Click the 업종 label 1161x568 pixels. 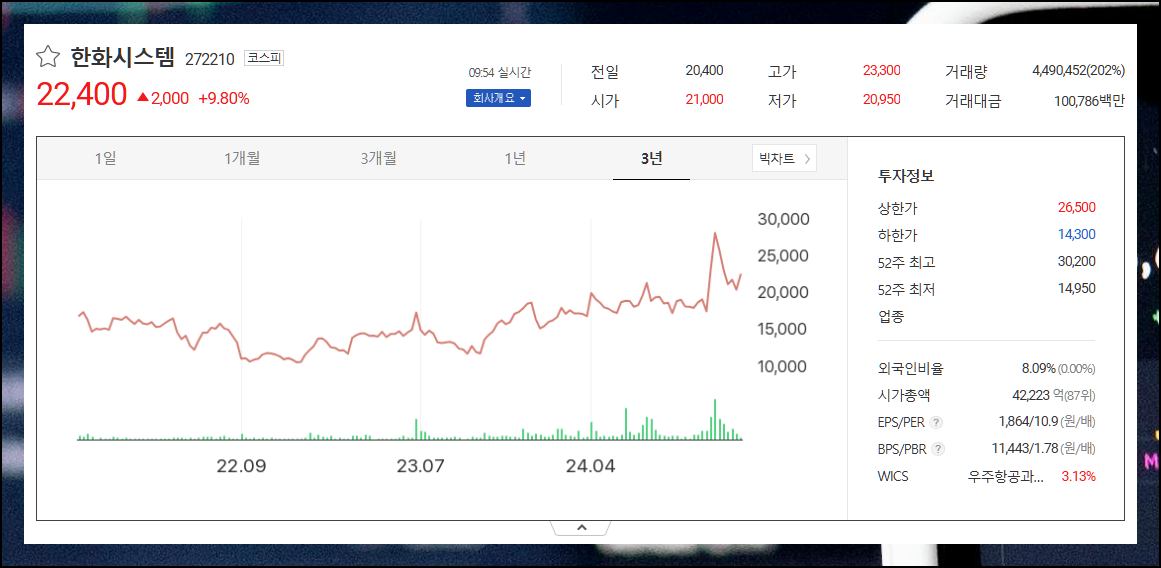click(x=891, y=316)
